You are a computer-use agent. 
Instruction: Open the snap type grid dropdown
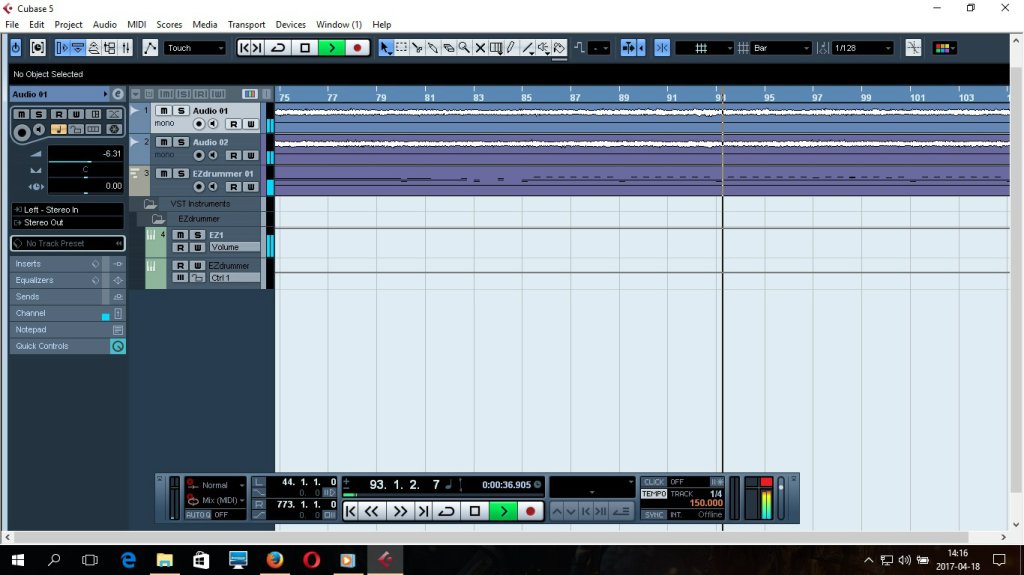click(x=705, y=48)
